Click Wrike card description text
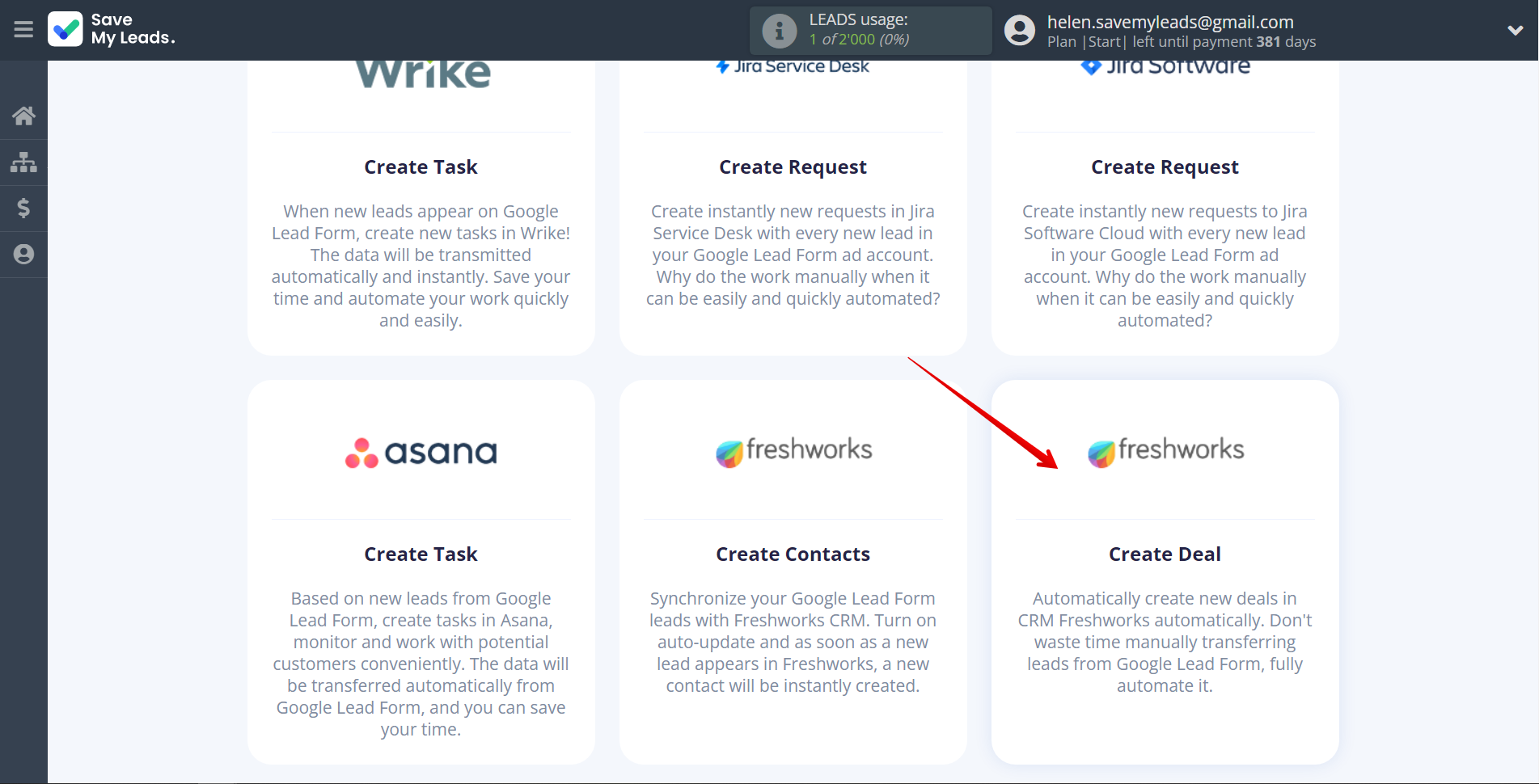Viewport: 1539px width, 784px height. [x=421, y=266]
